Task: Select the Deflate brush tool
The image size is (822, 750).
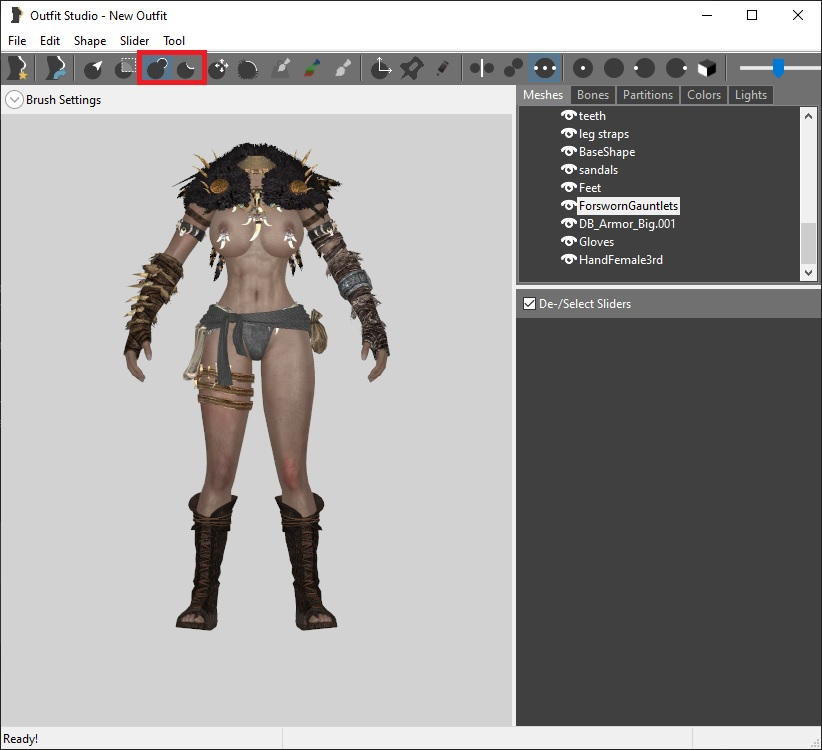Action: tap(187, 69)
